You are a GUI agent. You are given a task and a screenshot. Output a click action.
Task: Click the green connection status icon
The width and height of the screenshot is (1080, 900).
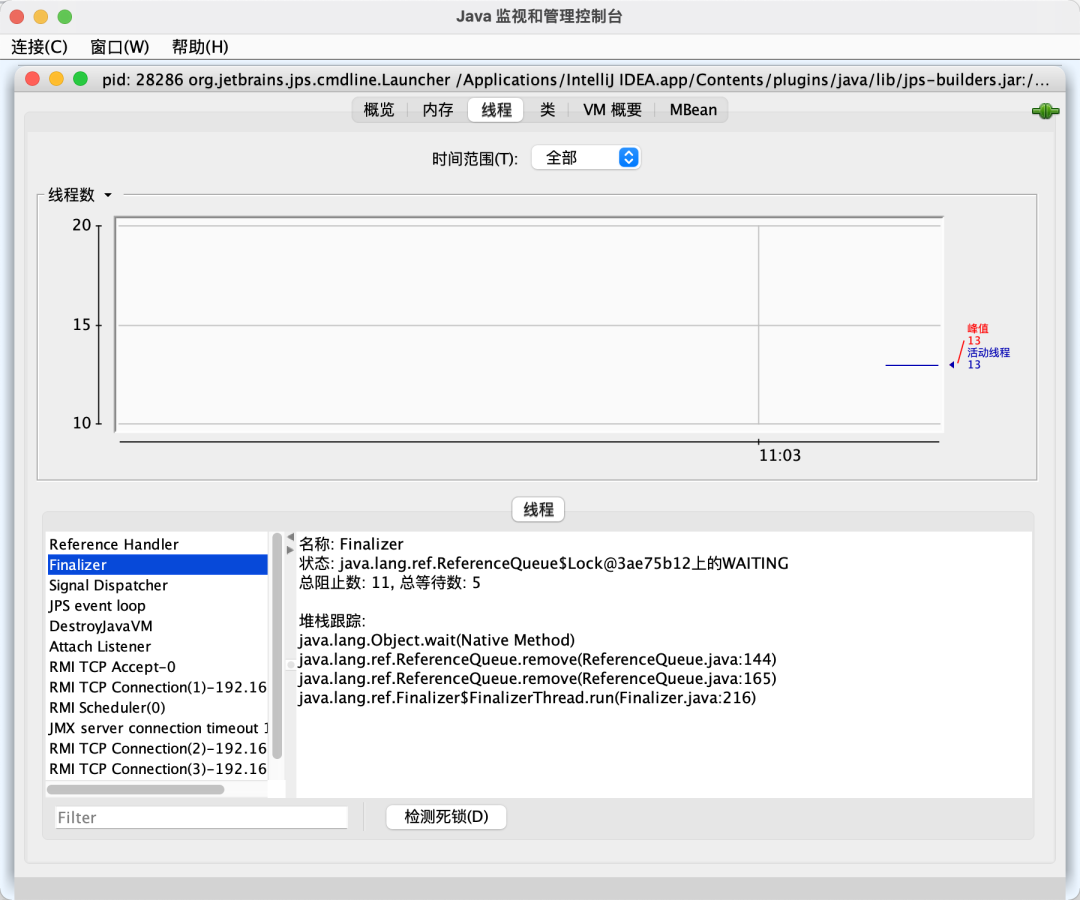[x=1045, y=112]
